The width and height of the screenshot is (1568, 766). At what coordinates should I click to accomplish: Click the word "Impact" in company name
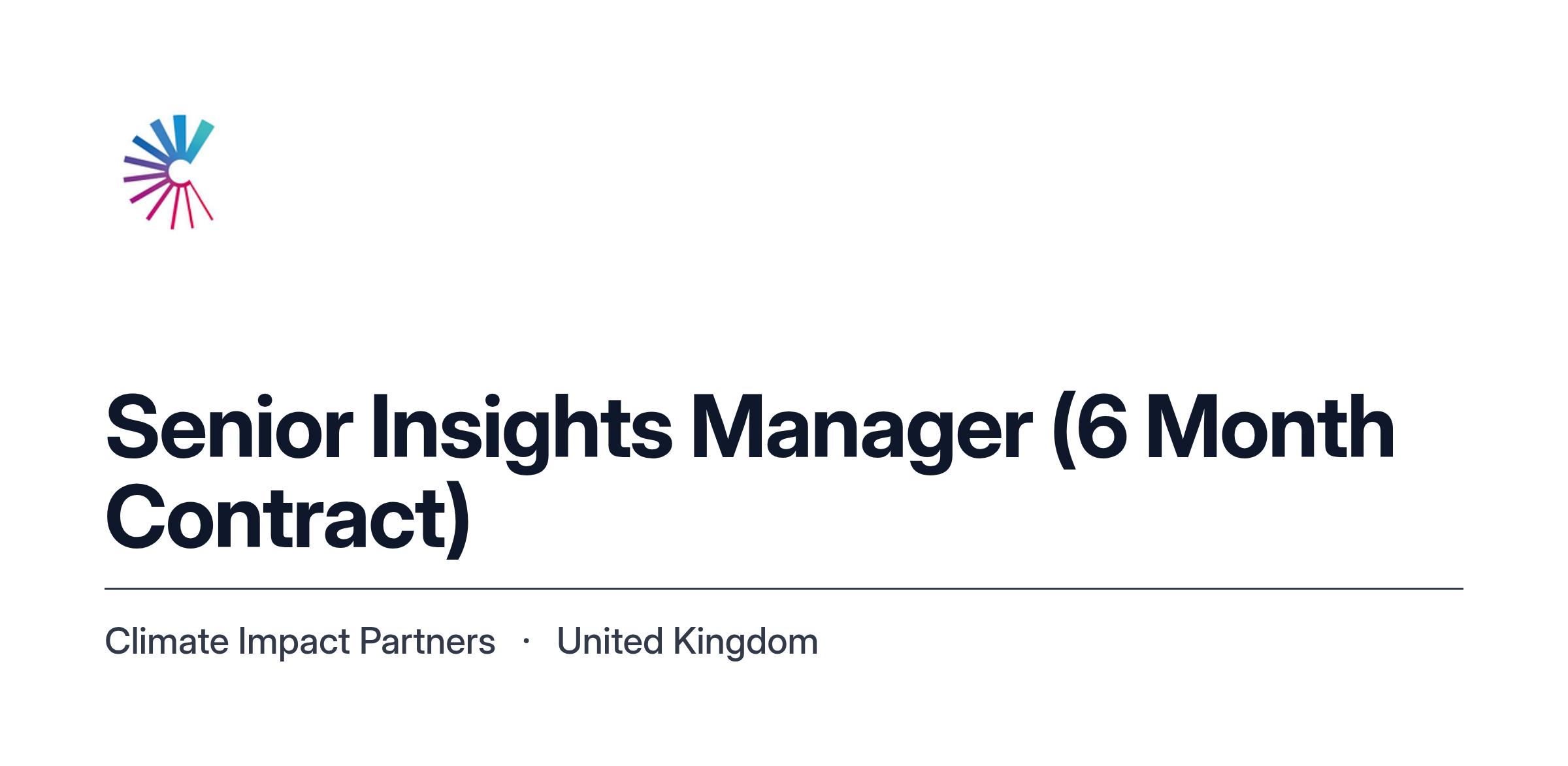295,643
